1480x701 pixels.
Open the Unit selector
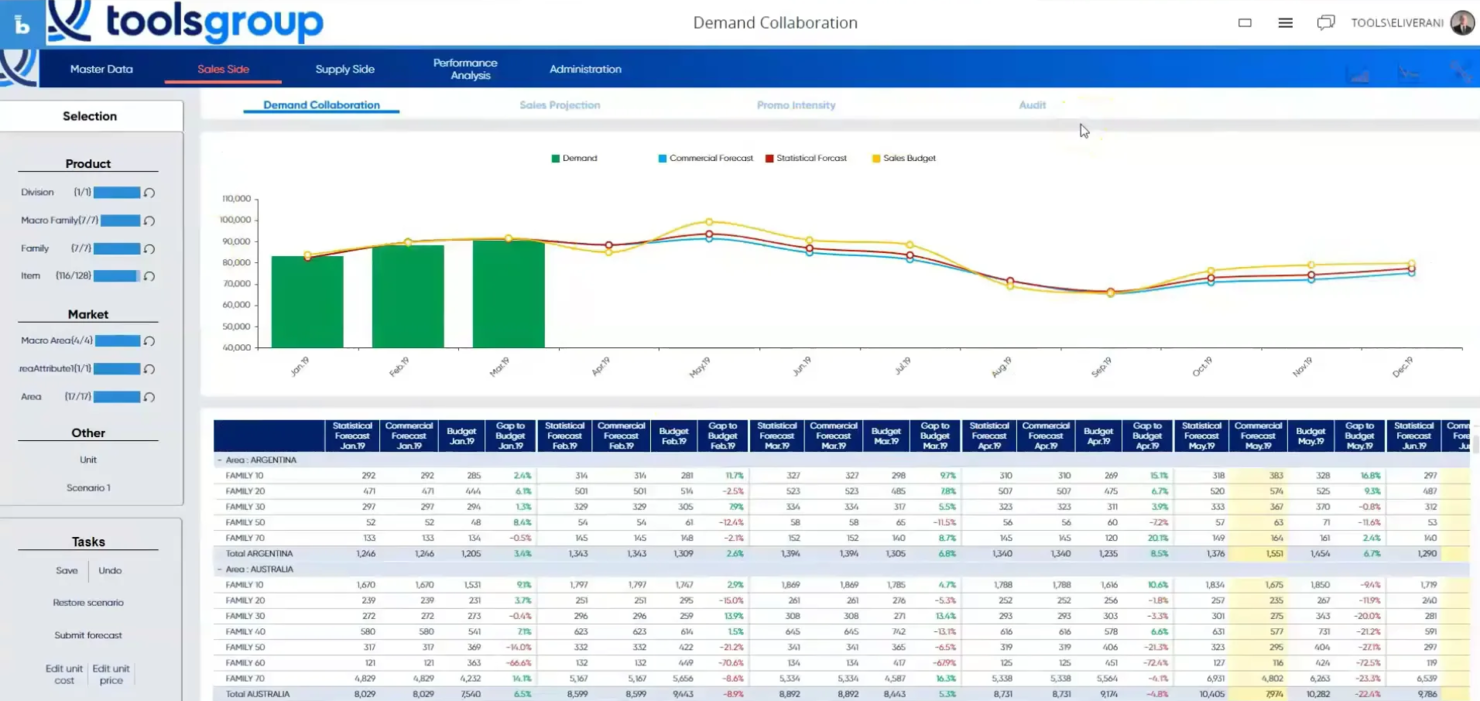tap(88, 460)
